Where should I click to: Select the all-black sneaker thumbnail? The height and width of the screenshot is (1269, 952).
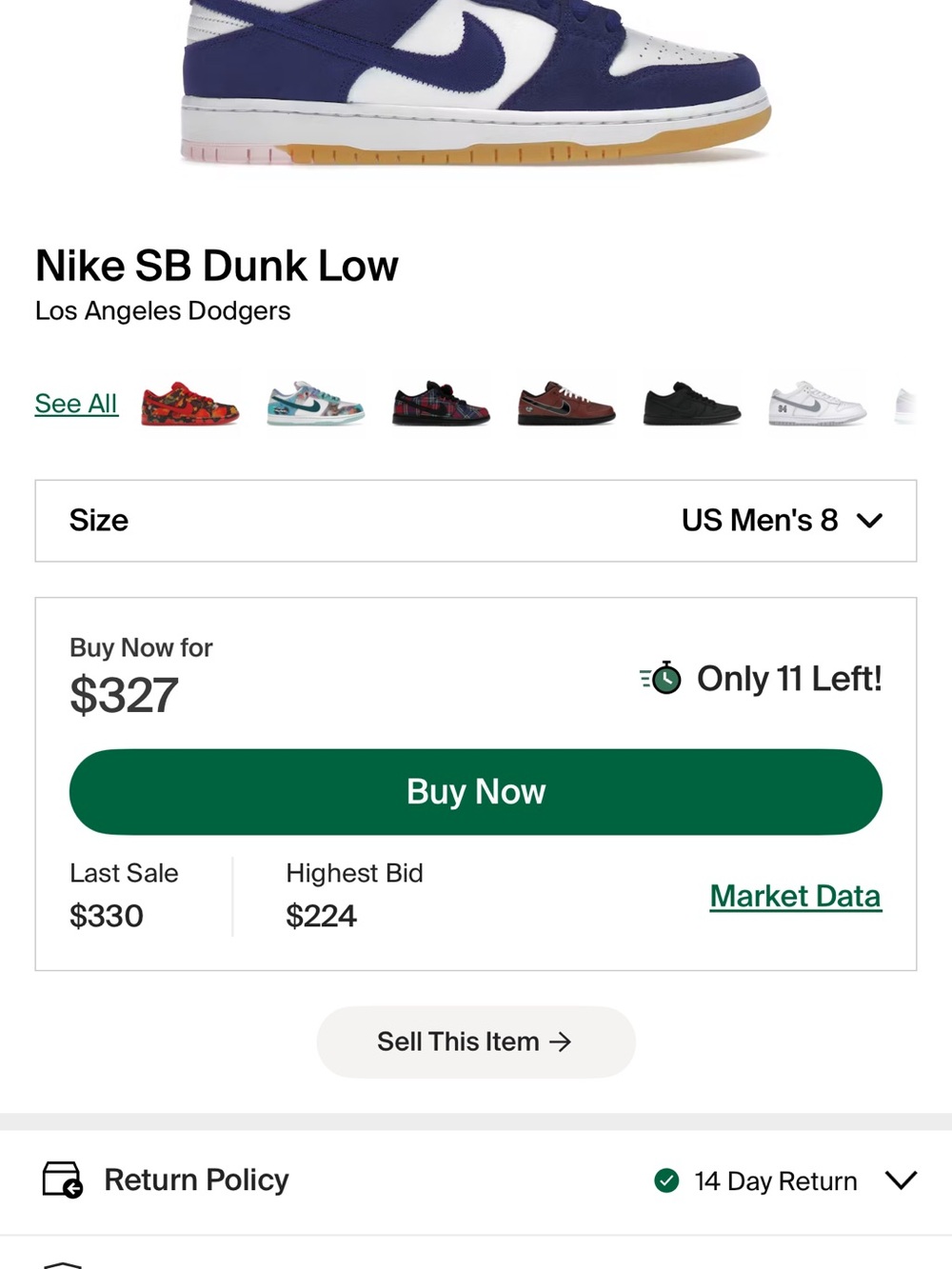(692, 404)
